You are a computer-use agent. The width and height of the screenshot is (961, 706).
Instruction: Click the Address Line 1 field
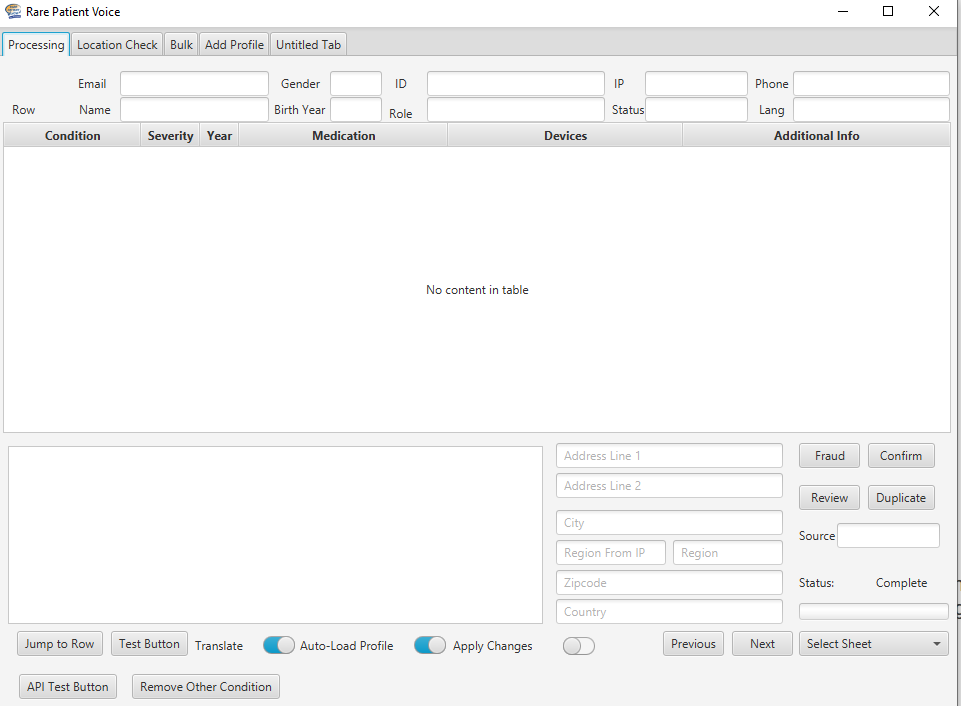(x=669, y=456)
